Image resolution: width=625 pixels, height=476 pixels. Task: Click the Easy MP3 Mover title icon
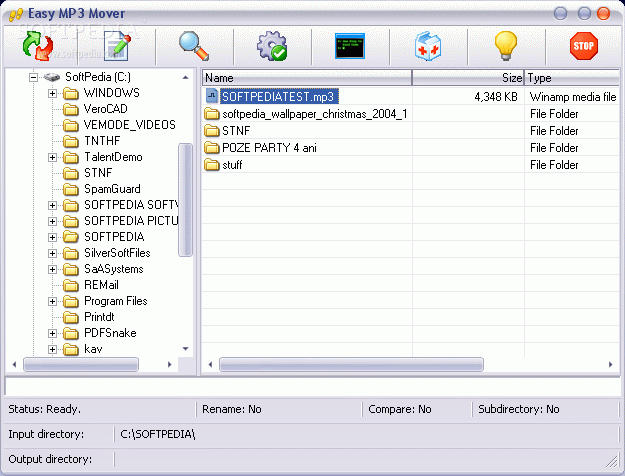pyautogui.click(x=16, y=15)
